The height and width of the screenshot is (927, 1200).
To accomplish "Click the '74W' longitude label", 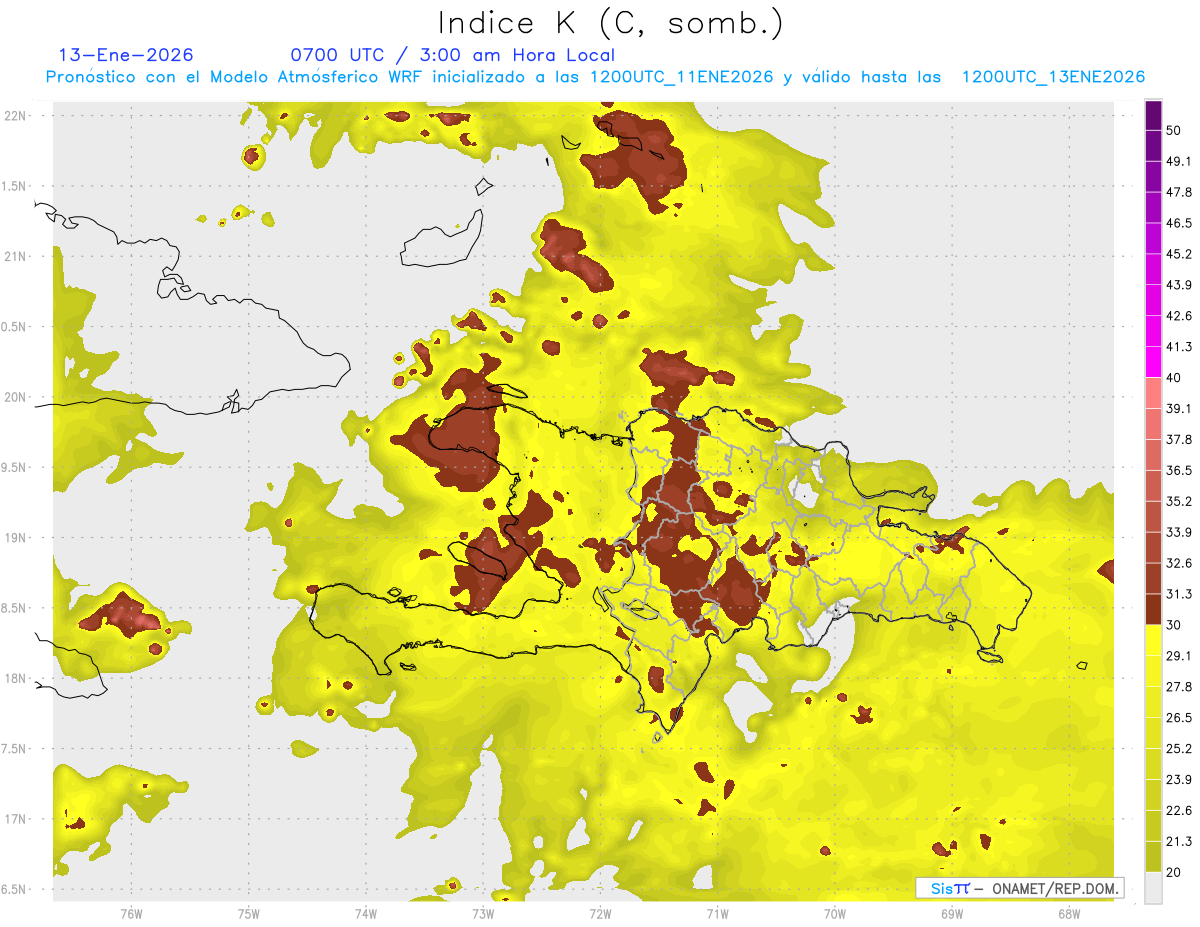I will [366, 914].
